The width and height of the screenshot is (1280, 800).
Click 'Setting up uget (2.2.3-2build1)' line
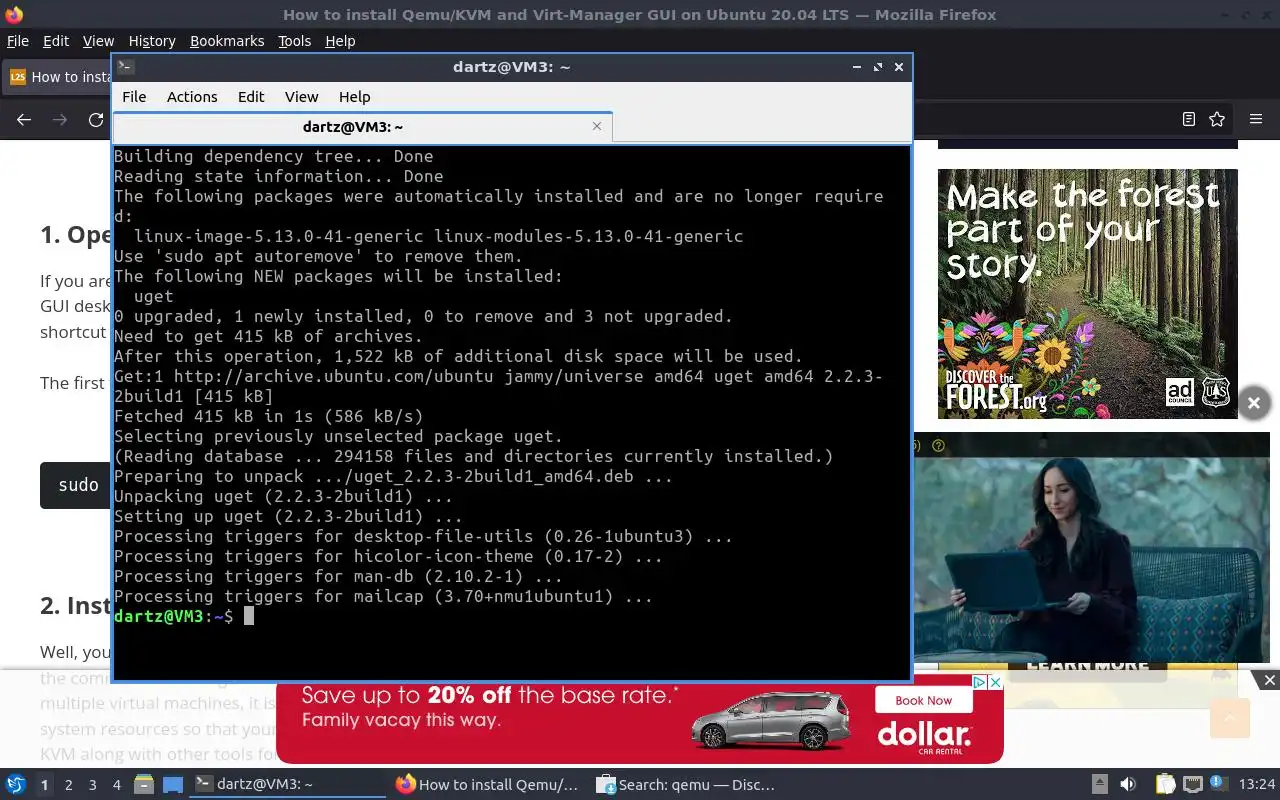click(288, 516)
